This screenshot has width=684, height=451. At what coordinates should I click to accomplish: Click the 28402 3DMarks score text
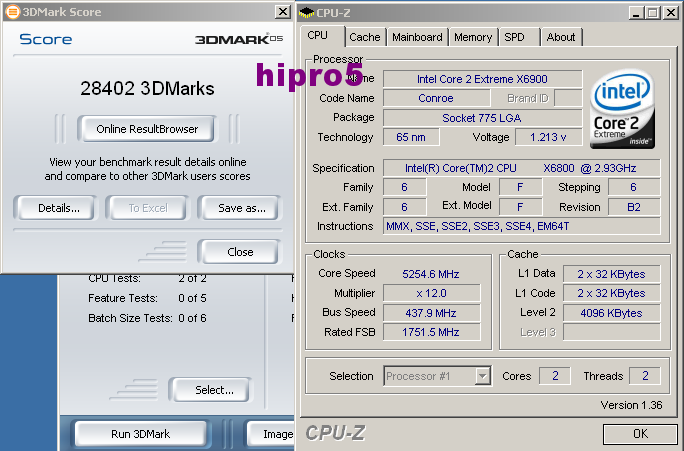point(147,89)
